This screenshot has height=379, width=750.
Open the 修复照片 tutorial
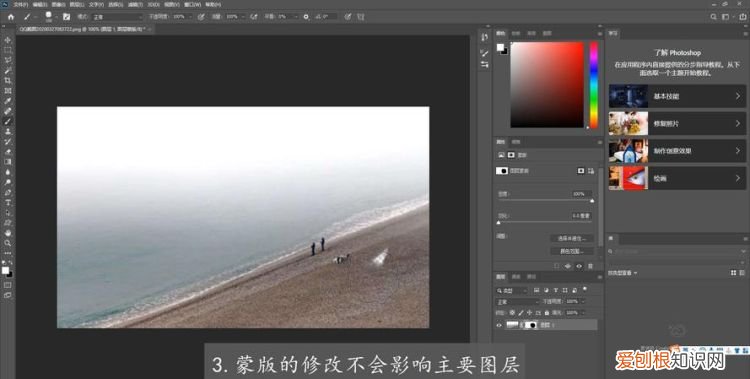pyautogui.click(x=677, y=123)
